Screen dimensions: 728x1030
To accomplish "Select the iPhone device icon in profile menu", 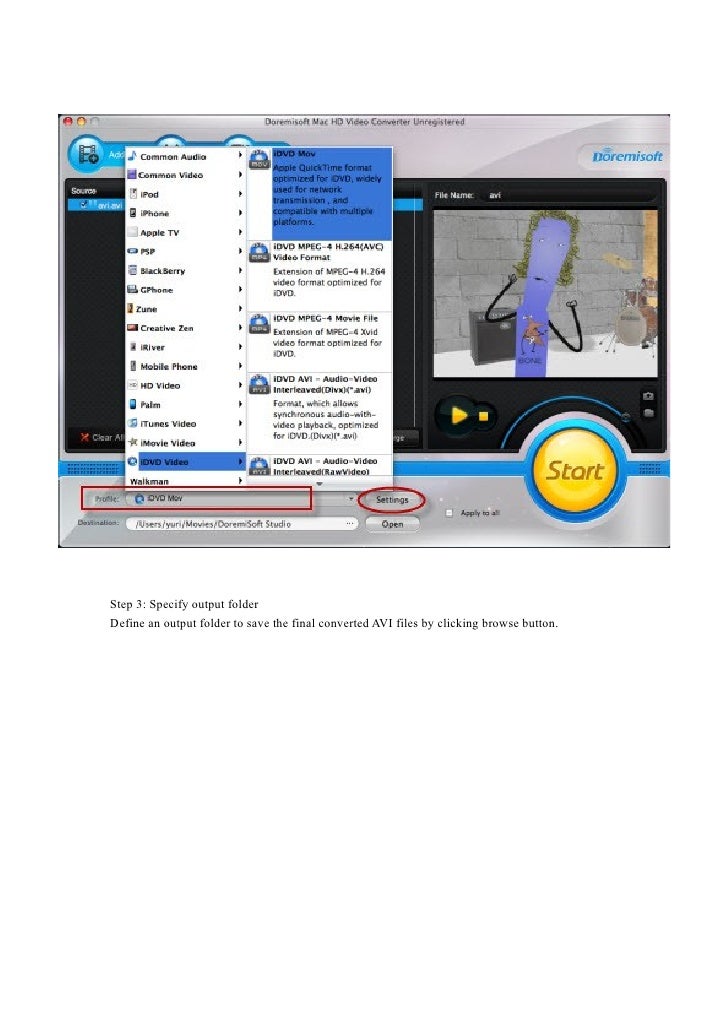I will (133, 213).
